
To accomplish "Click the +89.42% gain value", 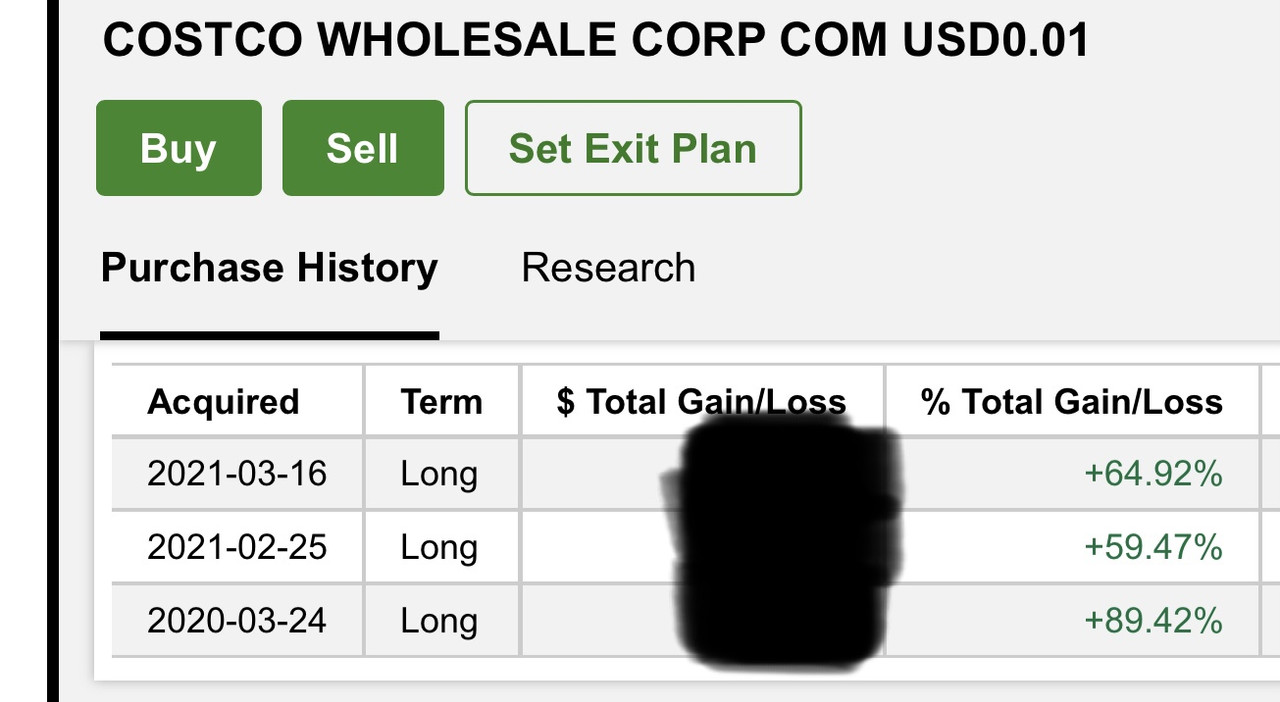I will (1153, 621).
